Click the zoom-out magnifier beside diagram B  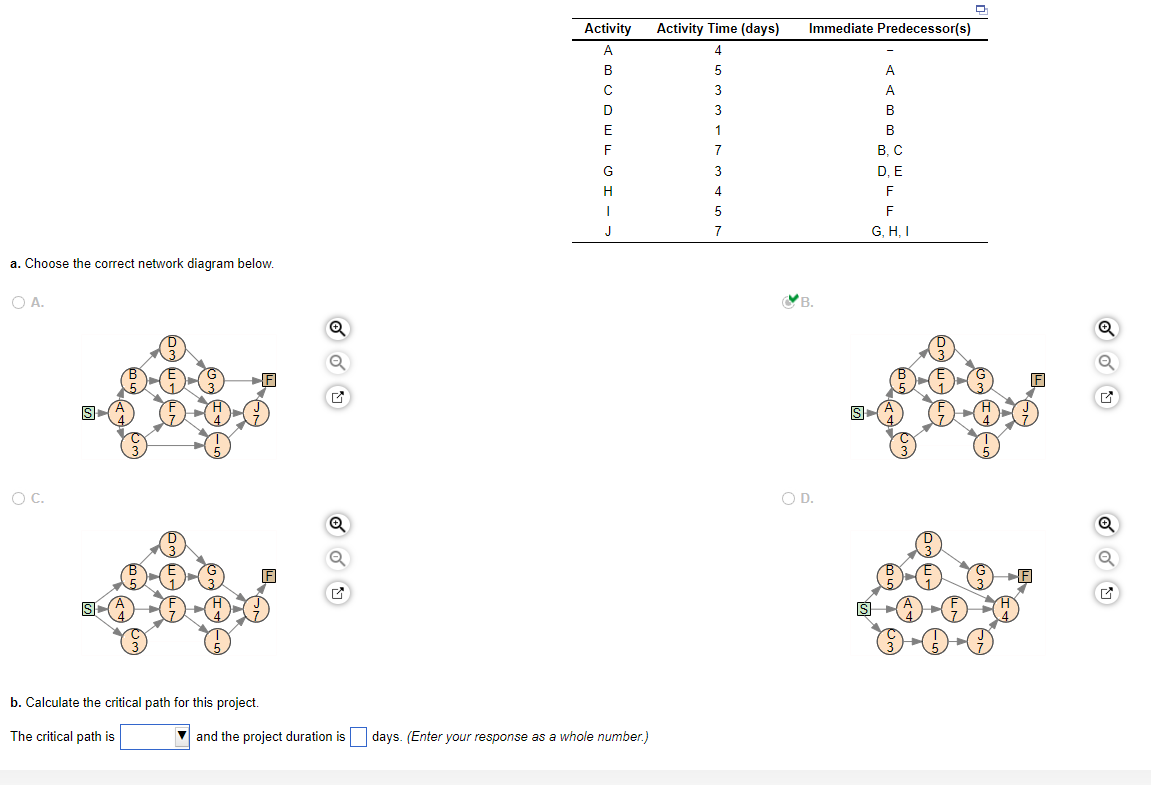(1105, 362)
